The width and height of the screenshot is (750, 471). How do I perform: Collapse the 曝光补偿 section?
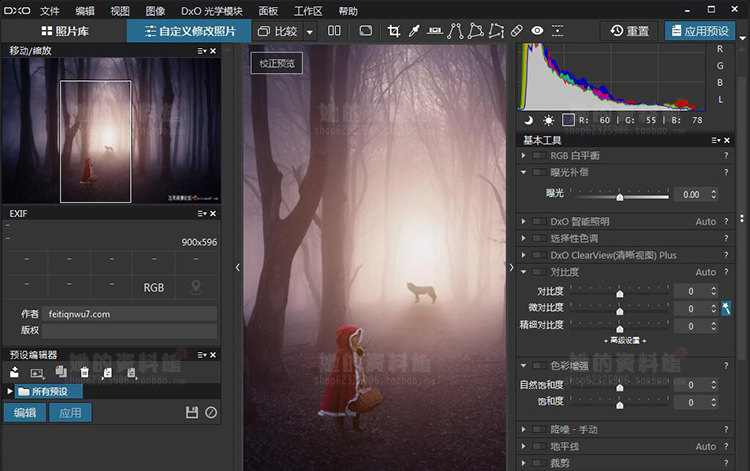pyautogui.click(x=524, y=172)
